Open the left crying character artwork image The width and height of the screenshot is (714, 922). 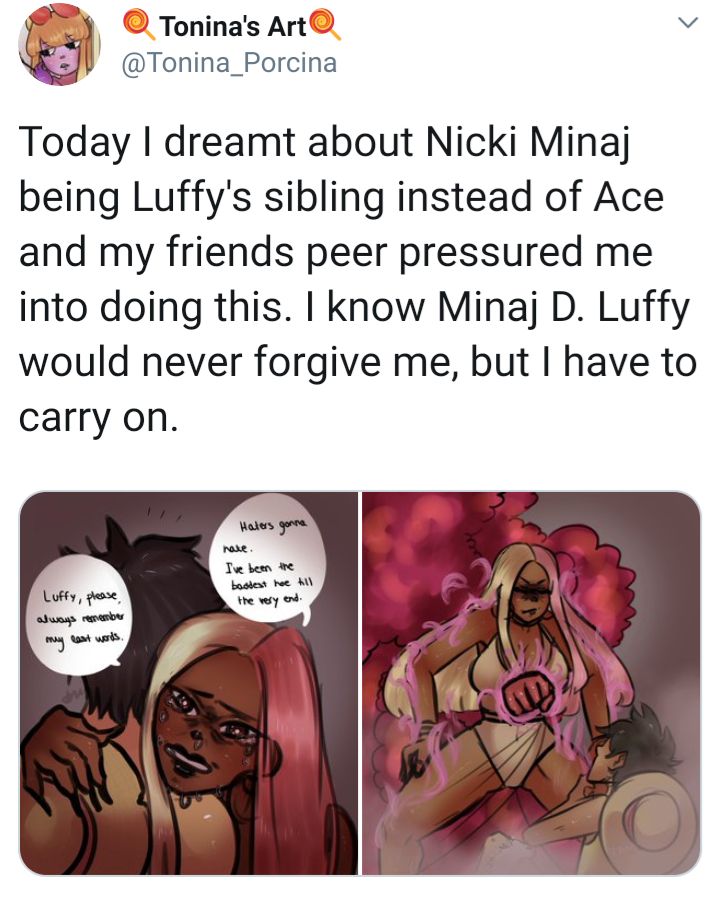[x=189, y=683]
